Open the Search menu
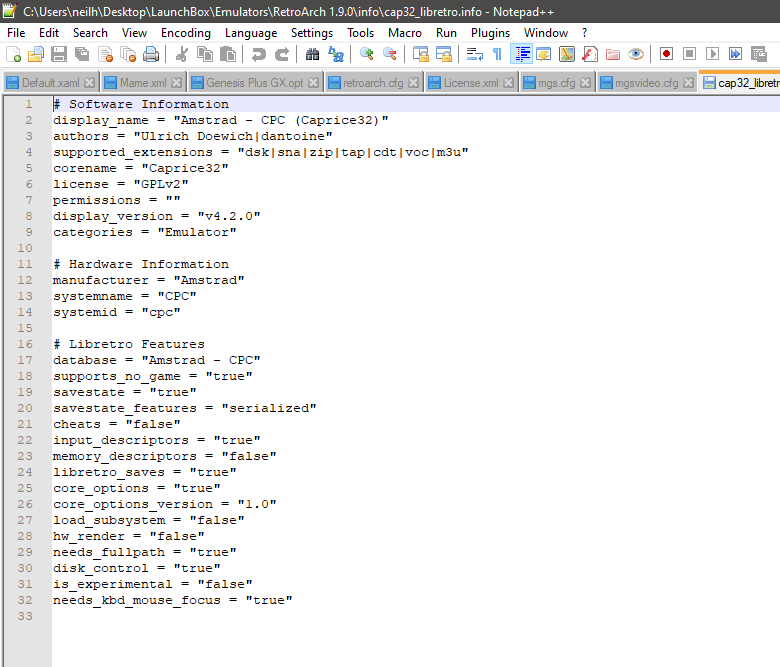780x667 pixels. [x=90, y=33]
